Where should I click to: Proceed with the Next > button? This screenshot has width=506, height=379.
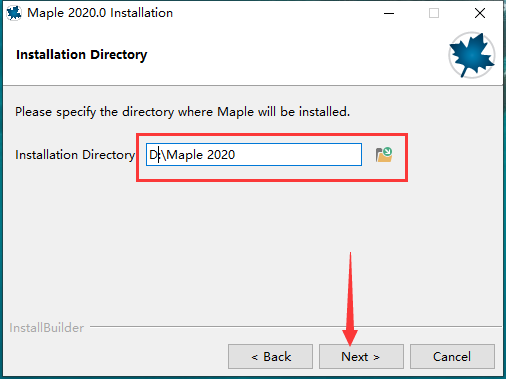[361, 357]
